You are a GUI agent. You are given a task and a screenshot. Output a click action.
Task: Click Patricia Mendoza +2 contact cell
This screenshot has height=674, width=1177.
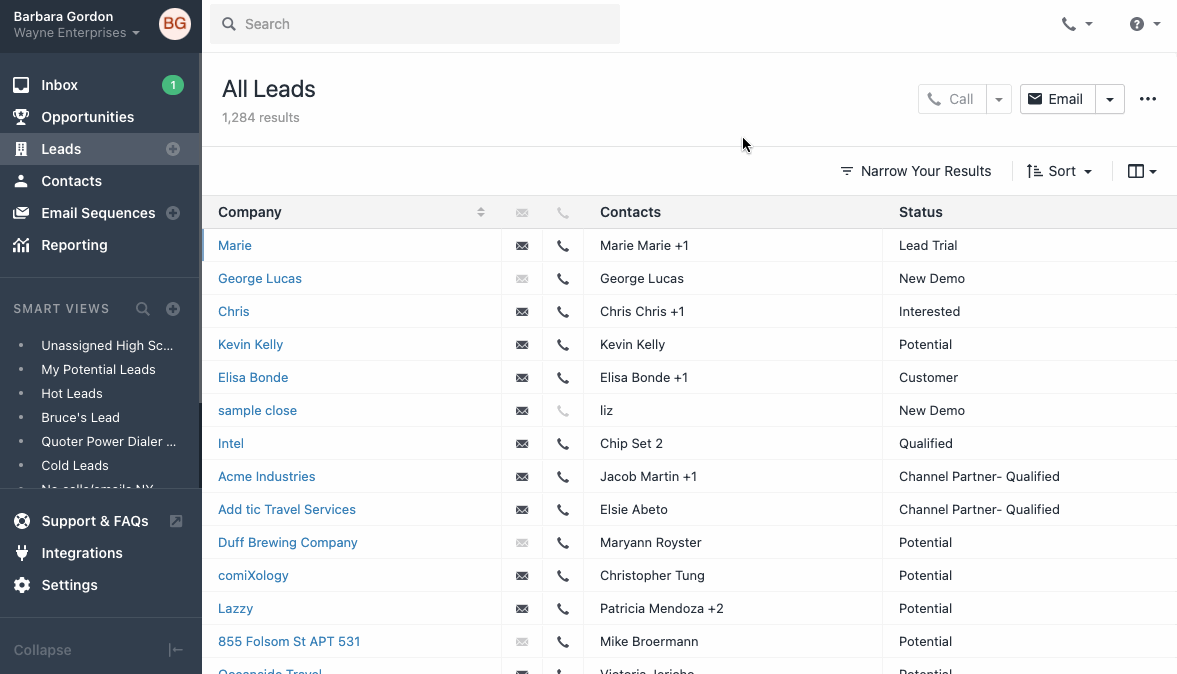662,609
